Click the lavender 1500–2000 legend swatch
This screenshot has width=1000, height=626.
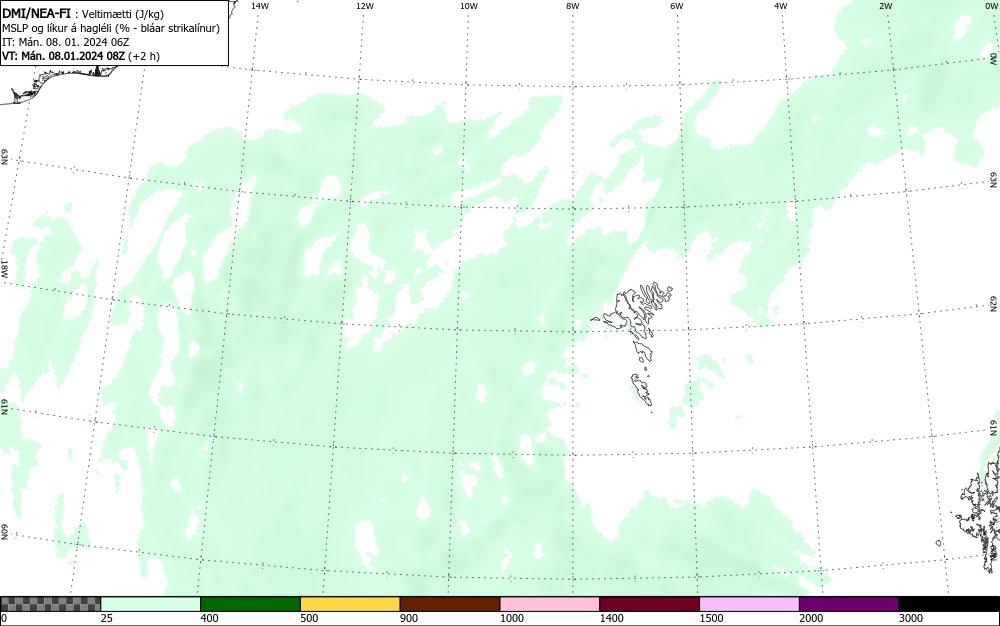749,604
